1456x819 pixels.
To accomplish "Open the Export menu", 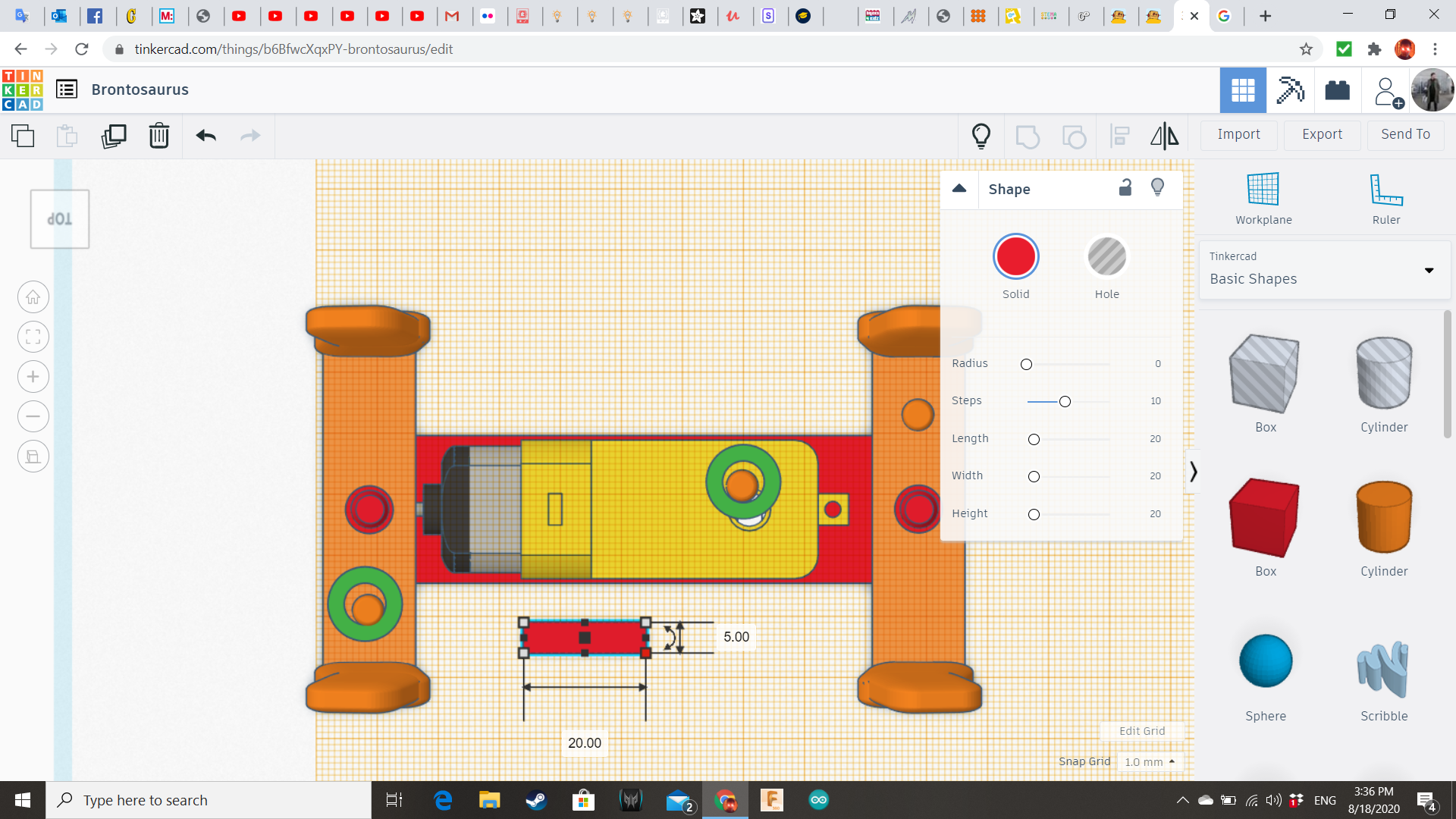I will point(1322,134).
